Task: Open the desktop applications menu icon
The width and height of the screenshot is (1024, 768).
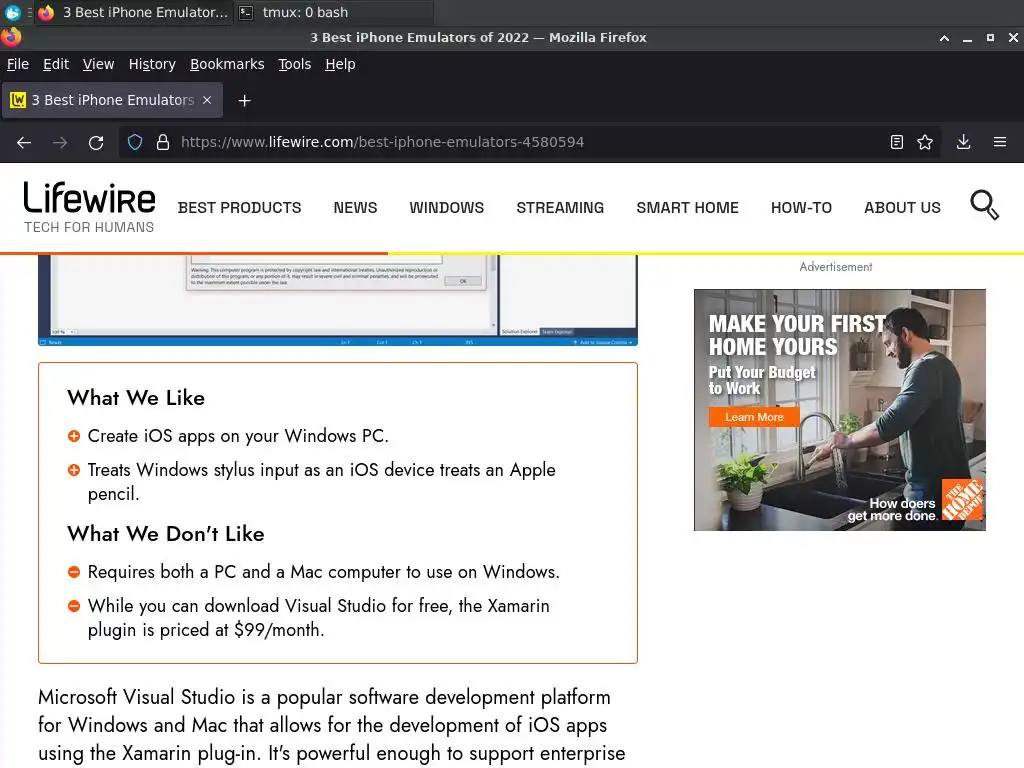Action: coord(12,12)
